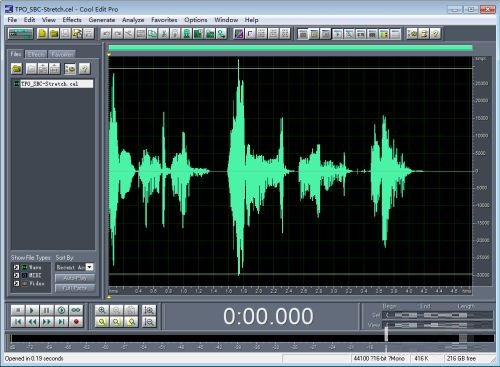Click the '216 GB free' status entry
The image size is (500, 367).
(x=461, y=359)
